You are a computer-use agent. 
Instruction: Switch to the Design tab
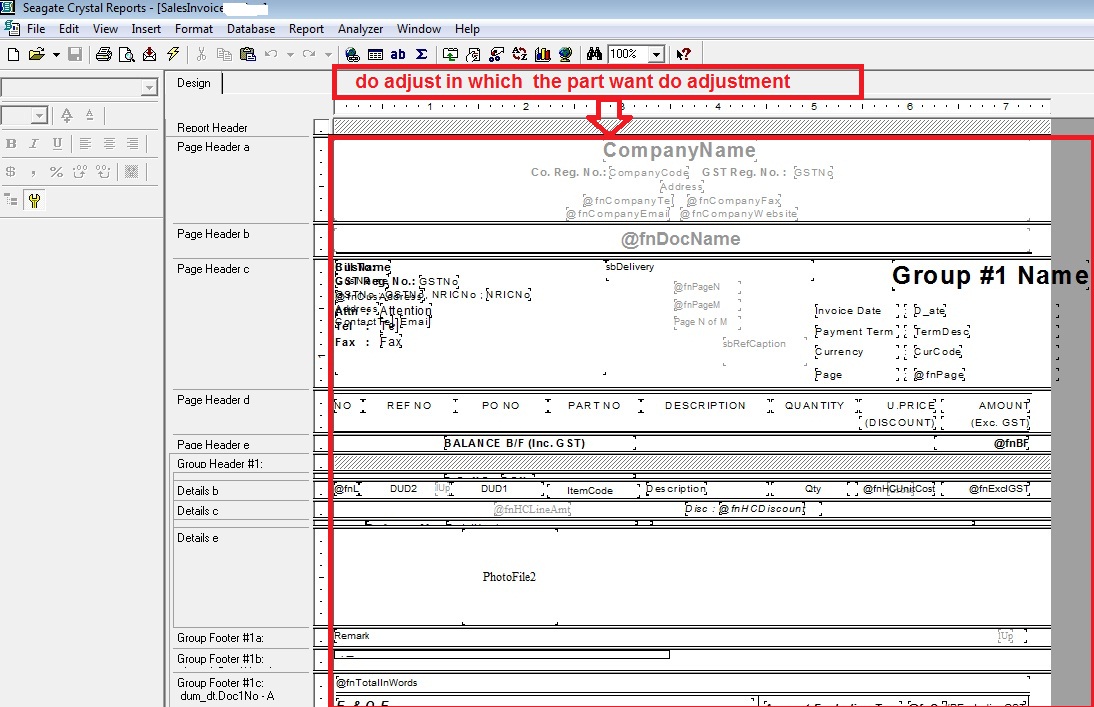click(x=194, y=83)
